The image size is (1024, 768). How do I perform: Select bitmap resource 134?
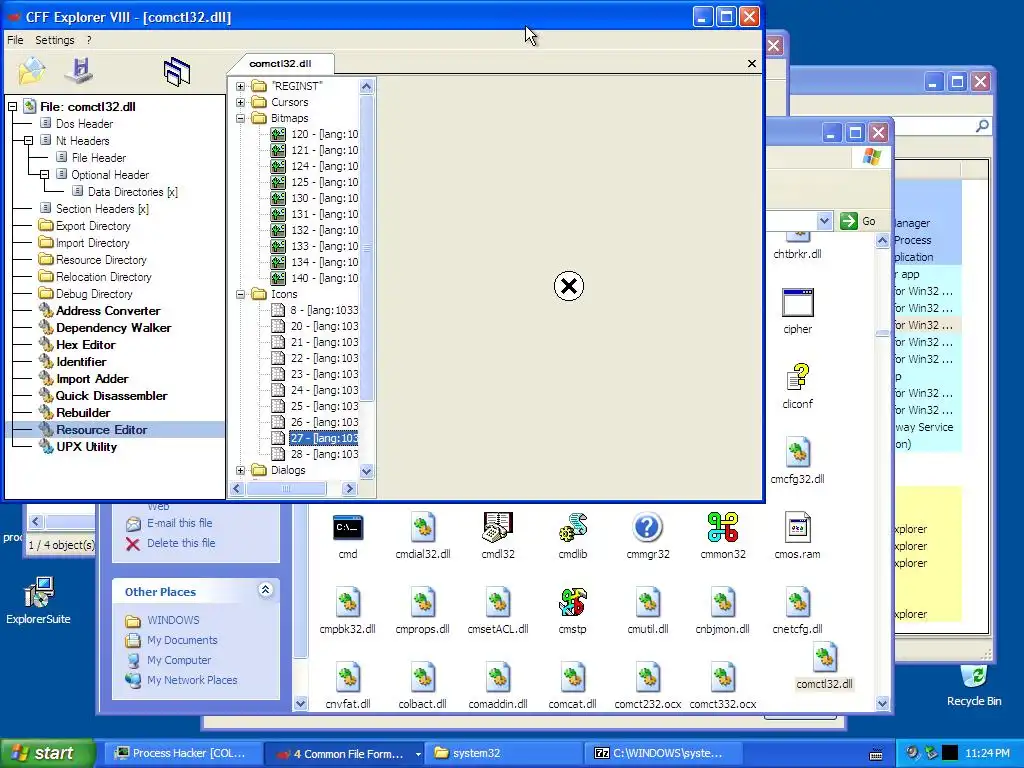pyautogui.click(x=324, y=262)
